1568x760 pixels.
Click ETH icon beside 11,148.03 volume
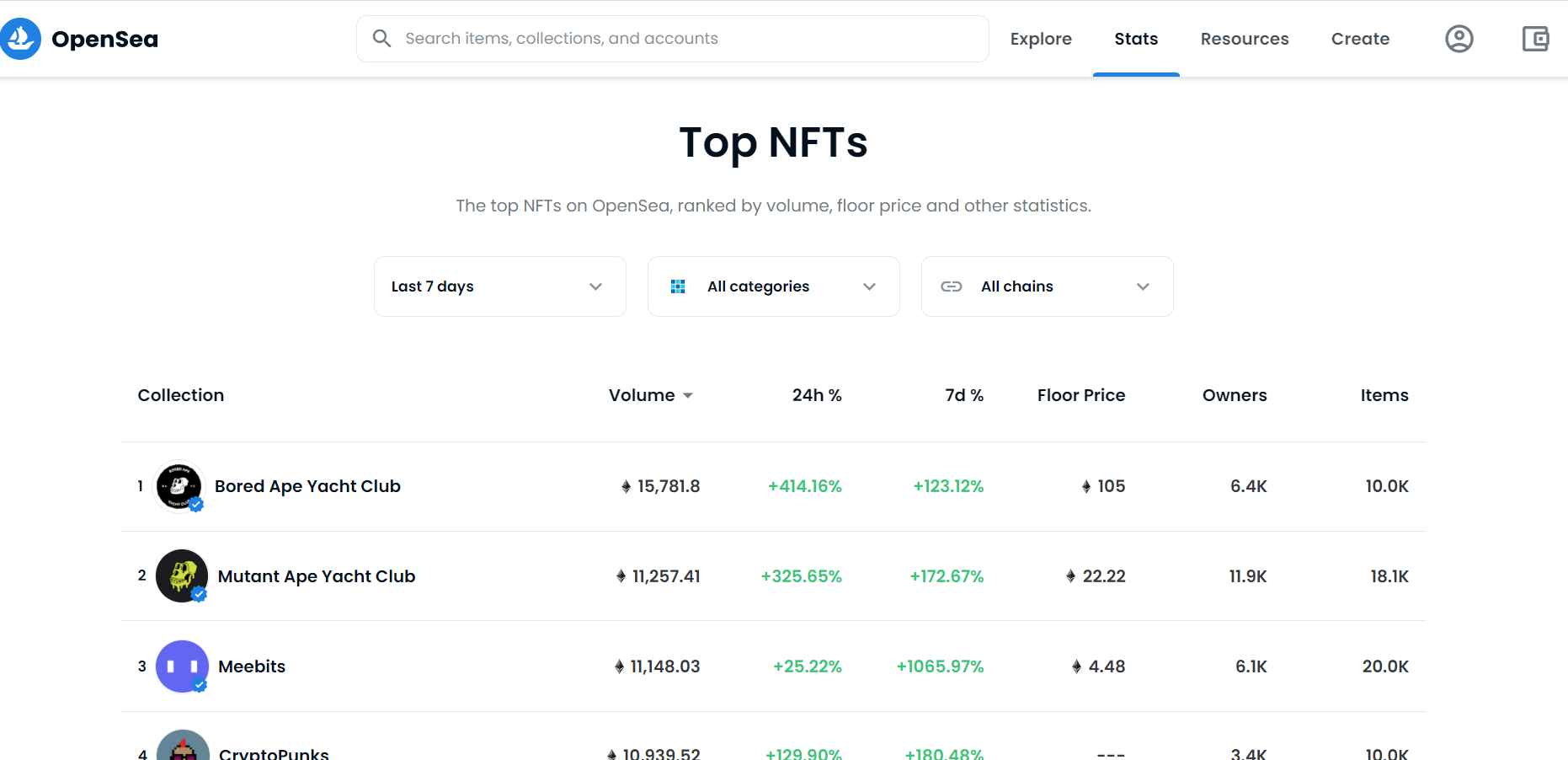point(619,666)
